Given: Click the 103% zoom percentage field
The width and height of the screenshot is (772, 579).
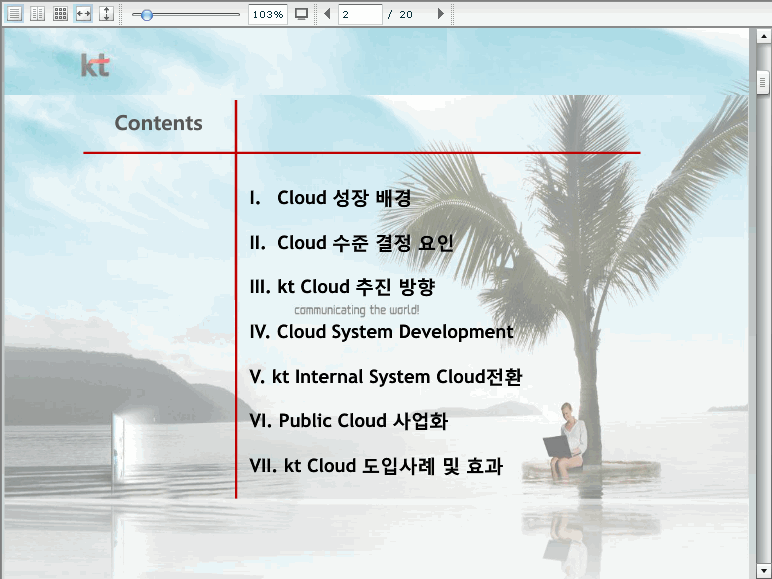Looking at the screenshot, I should [267, 14].
